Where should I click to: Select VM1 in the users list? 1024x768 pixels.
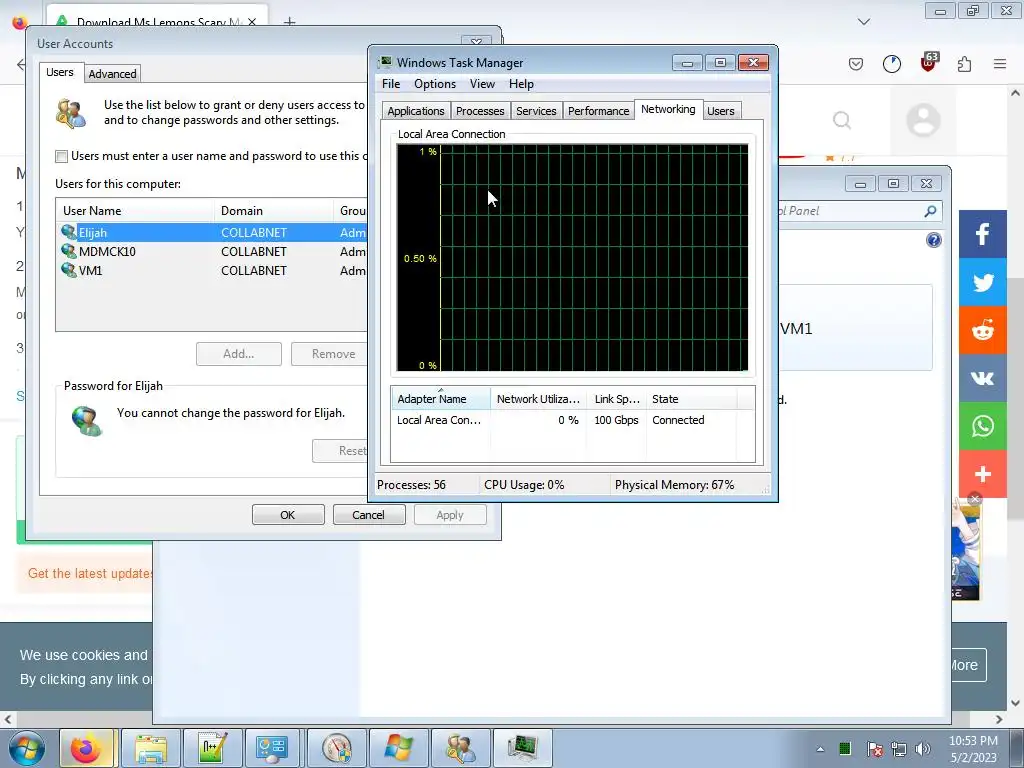click(x=212, y=270)
